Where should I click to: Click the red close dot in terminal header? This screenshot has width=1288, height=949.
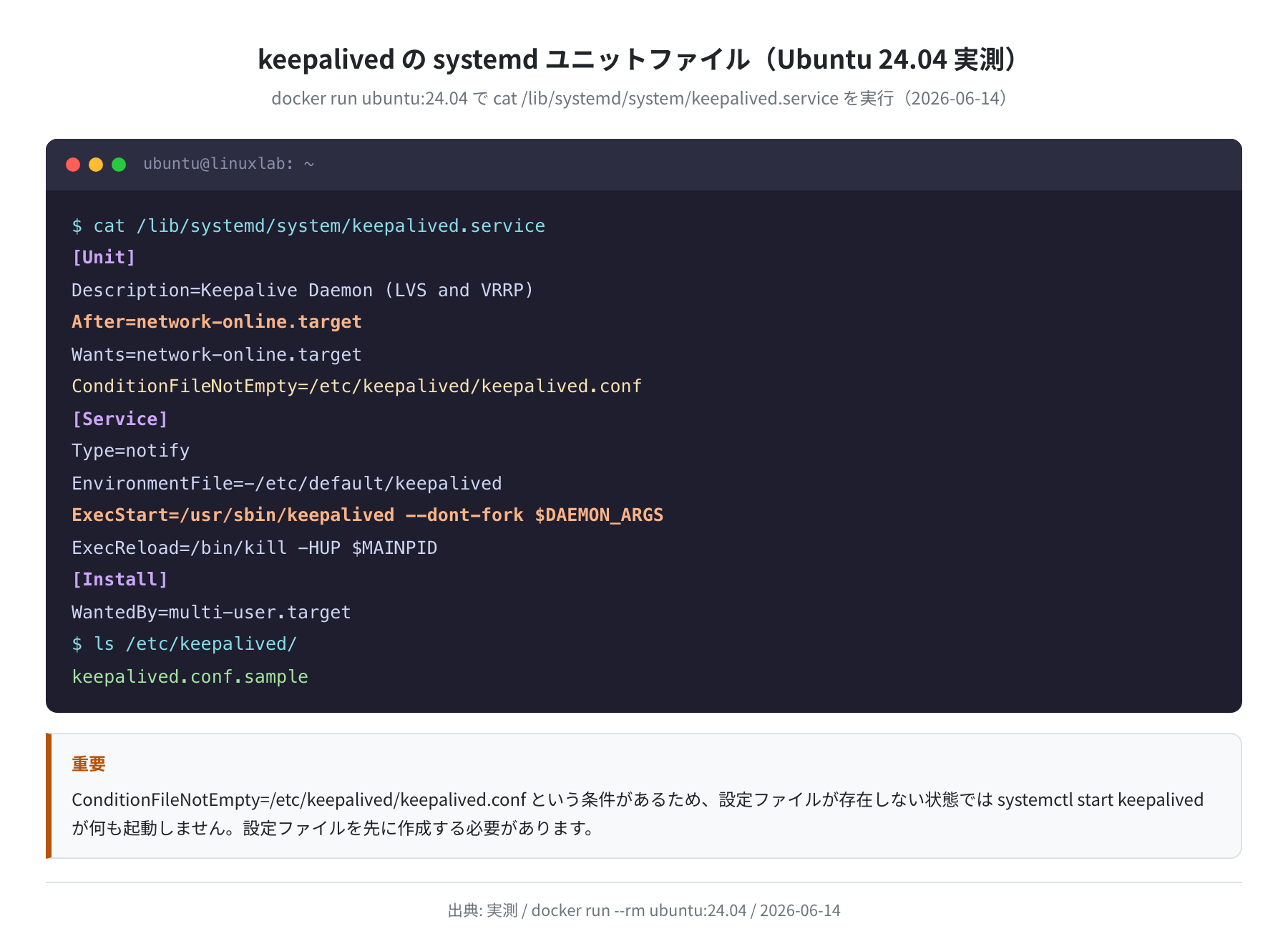click(x=73, y=165)
